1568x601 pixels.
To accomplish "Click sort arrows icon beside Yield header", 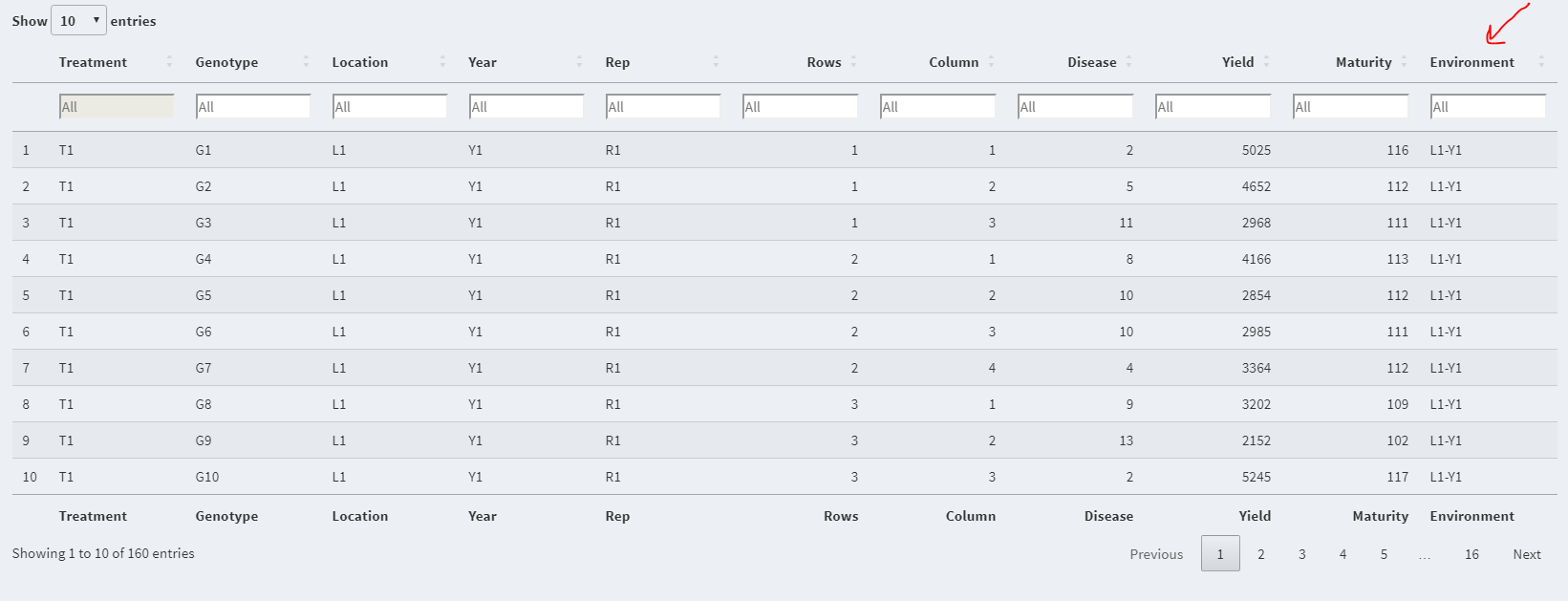I will click(x=1266, y=62).
